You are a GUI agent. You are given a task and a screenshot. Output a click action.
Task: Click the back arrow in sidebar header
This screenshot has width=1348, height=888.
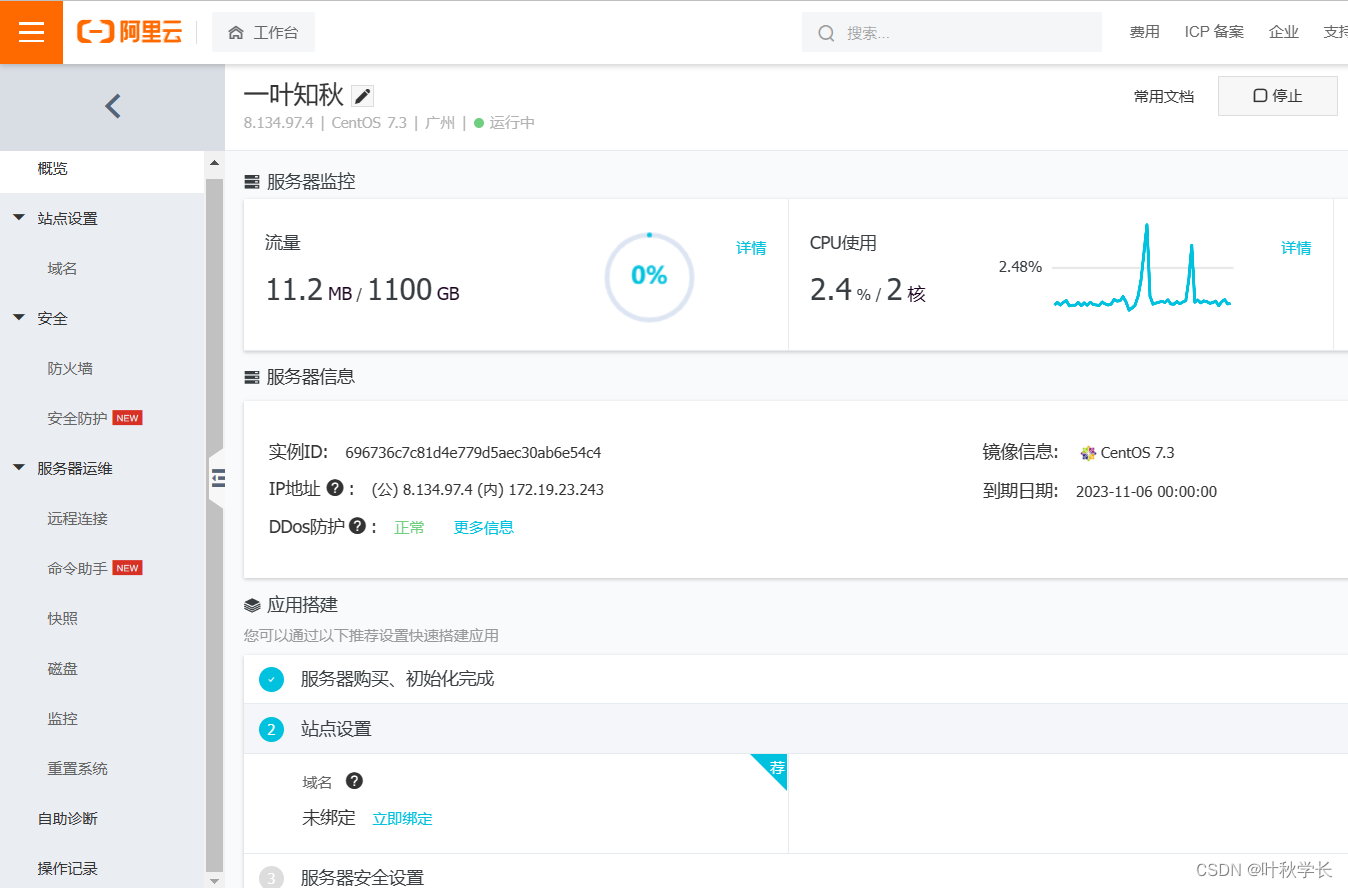click(112, 106)
